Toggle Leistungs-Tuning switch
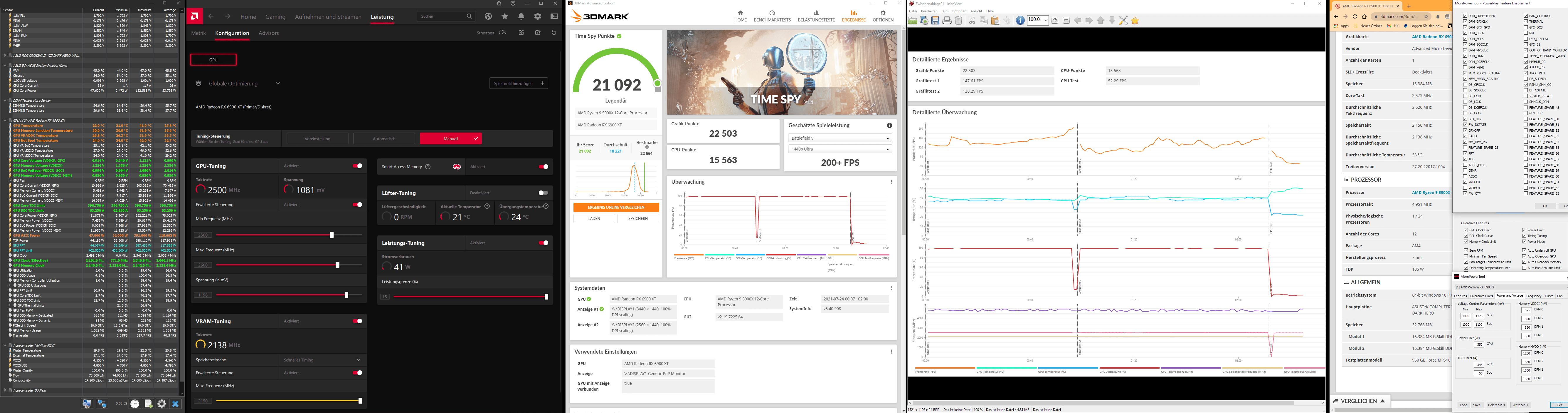 544,243
